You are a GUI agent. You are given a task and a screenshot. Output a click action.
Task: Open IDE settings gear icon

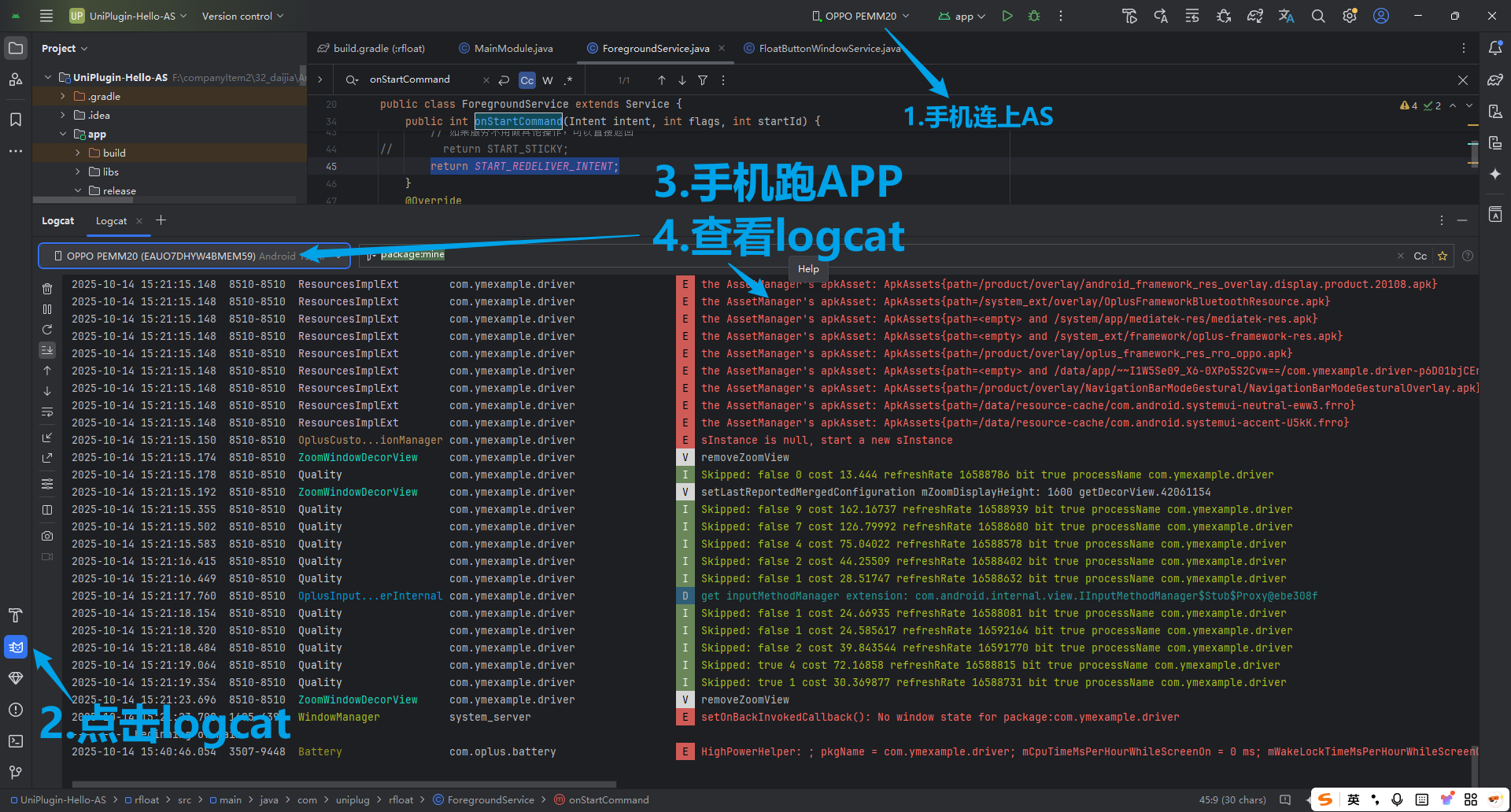point(1350,16)
